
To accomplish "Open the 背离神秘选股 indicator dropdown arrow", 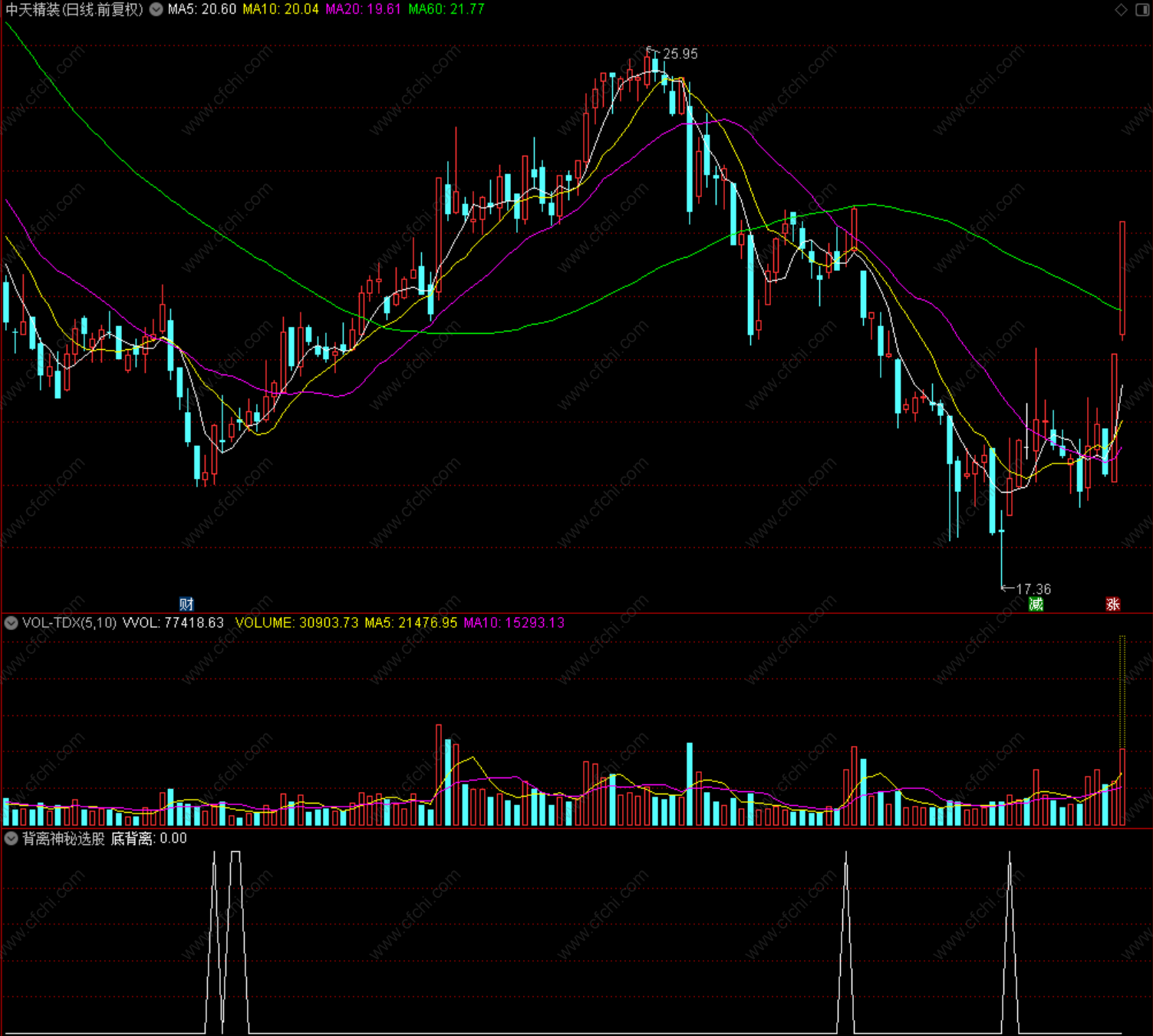I will [x=11, y=839].
